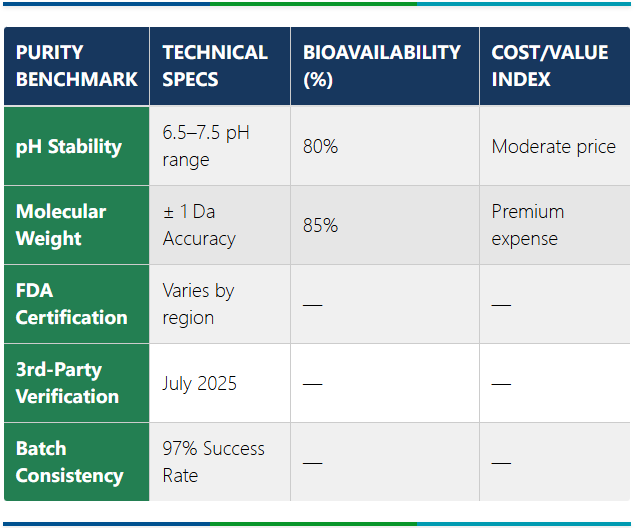Select the Bioavailability (%) header cell
Viewport: 636px width, 528px height.
coord(382,66)
